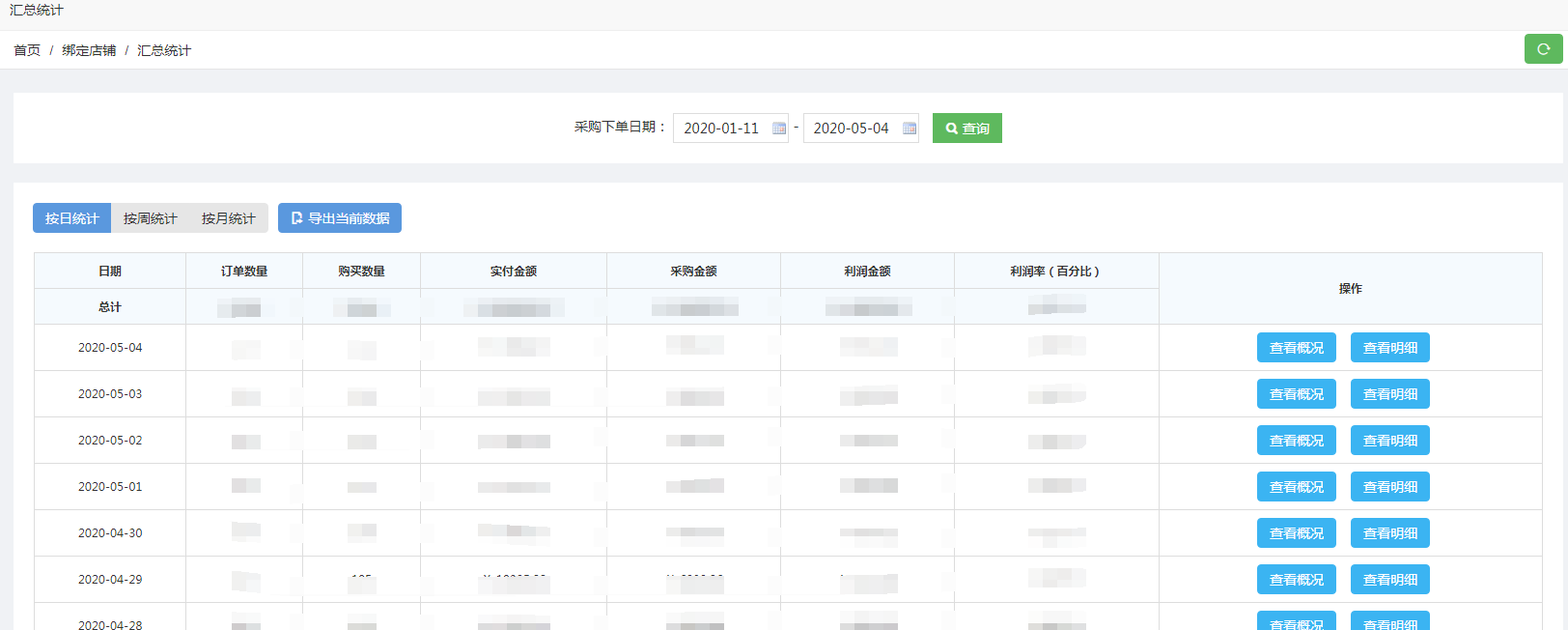Click 查看概况 for 2020-05-03
1568x630 pixels.
pos(1296,394)
